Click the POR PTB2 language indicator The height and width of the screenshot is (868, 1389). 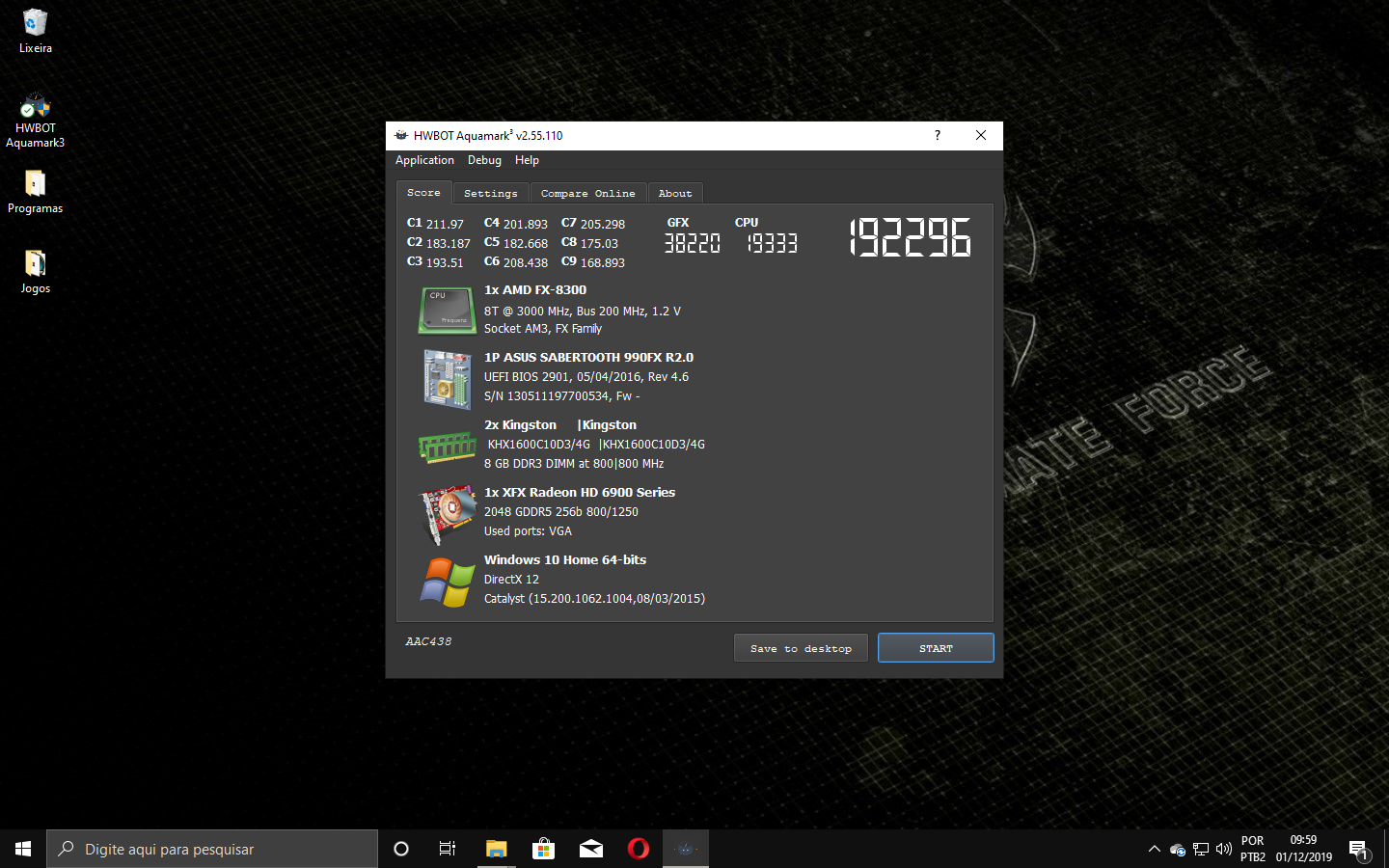click(1253, 849)
